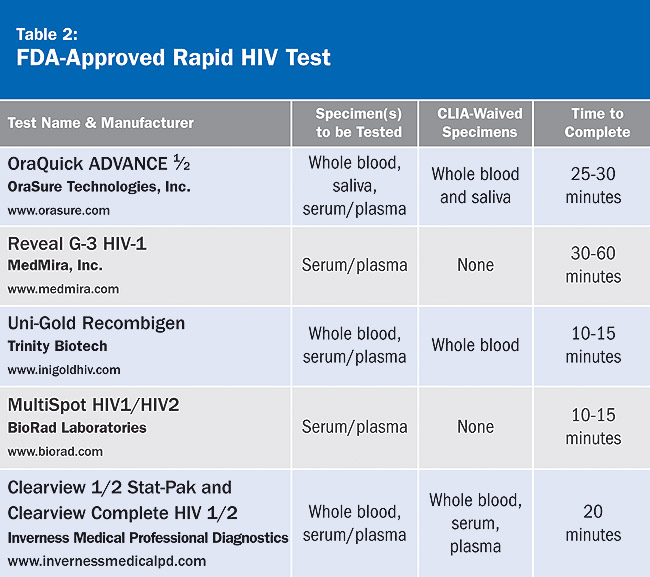650x577 pixels.
Task: Click the FDA-Approved Rapid HIV Test title
Action: click(173, 57)
